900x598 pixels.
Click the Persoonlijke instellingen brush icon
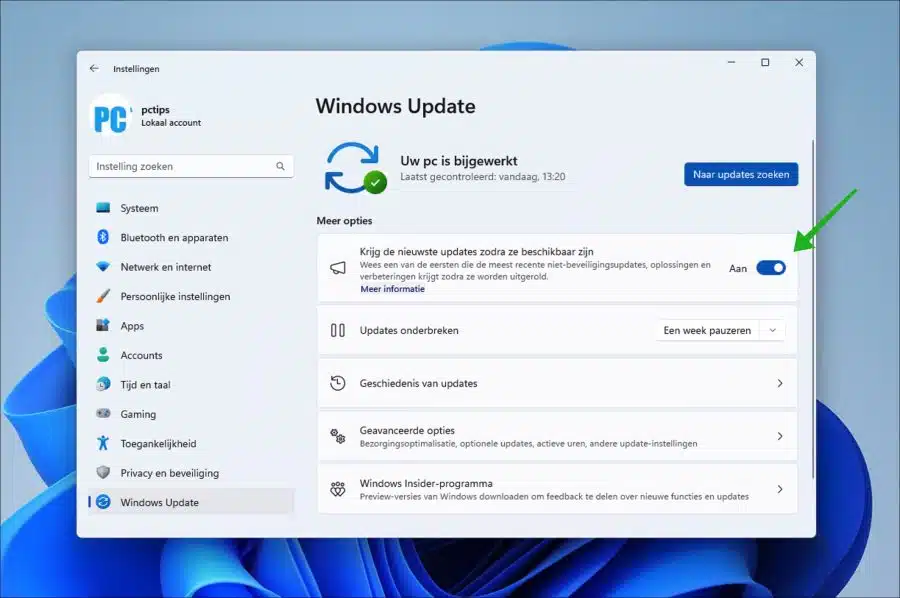pyautogui.click(x=103, y=296)
